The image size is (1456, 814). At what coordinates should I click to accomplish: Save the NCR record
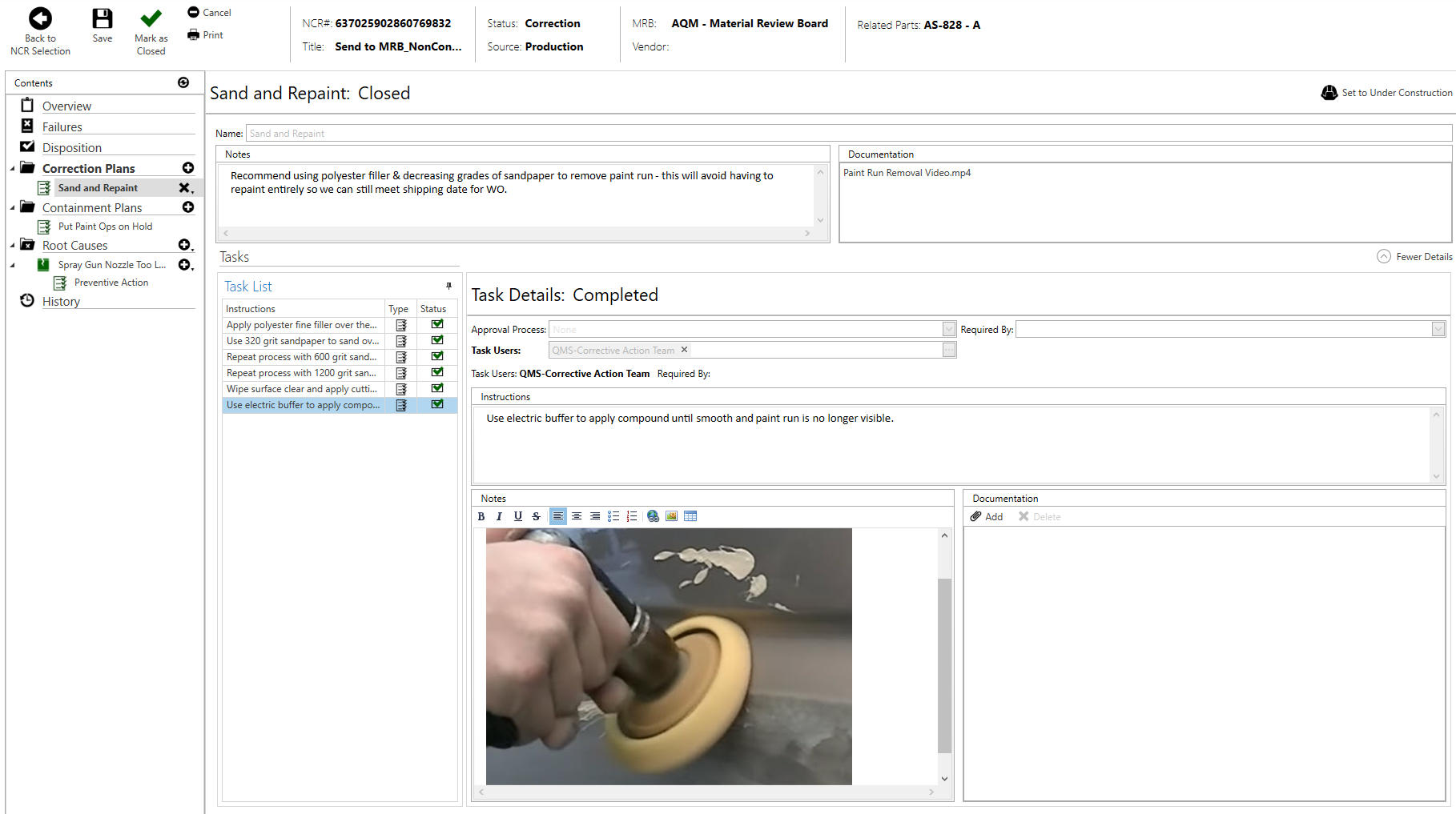coord(103,26)
